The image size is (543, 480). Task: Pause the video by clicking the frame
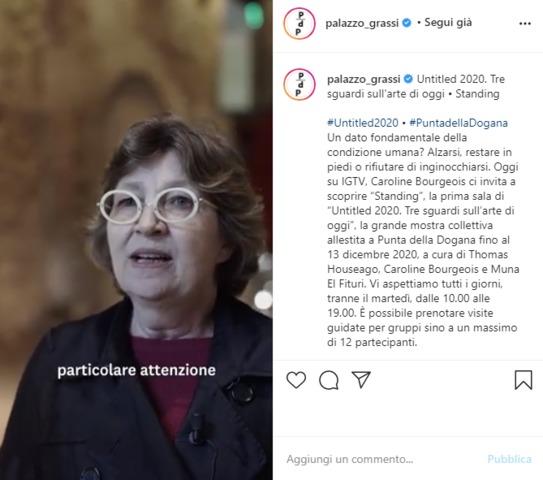[136, 240]
